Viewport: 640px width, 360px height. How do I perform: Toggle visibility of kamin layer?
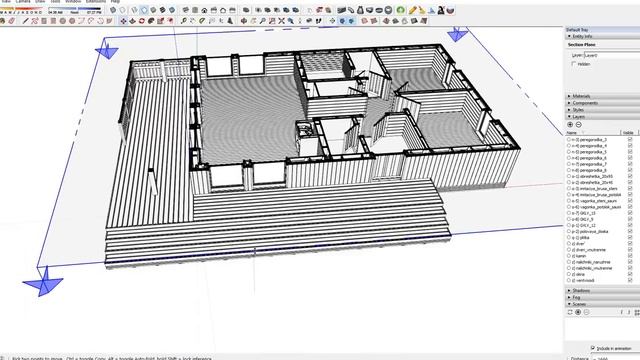[x=630, y=256]
